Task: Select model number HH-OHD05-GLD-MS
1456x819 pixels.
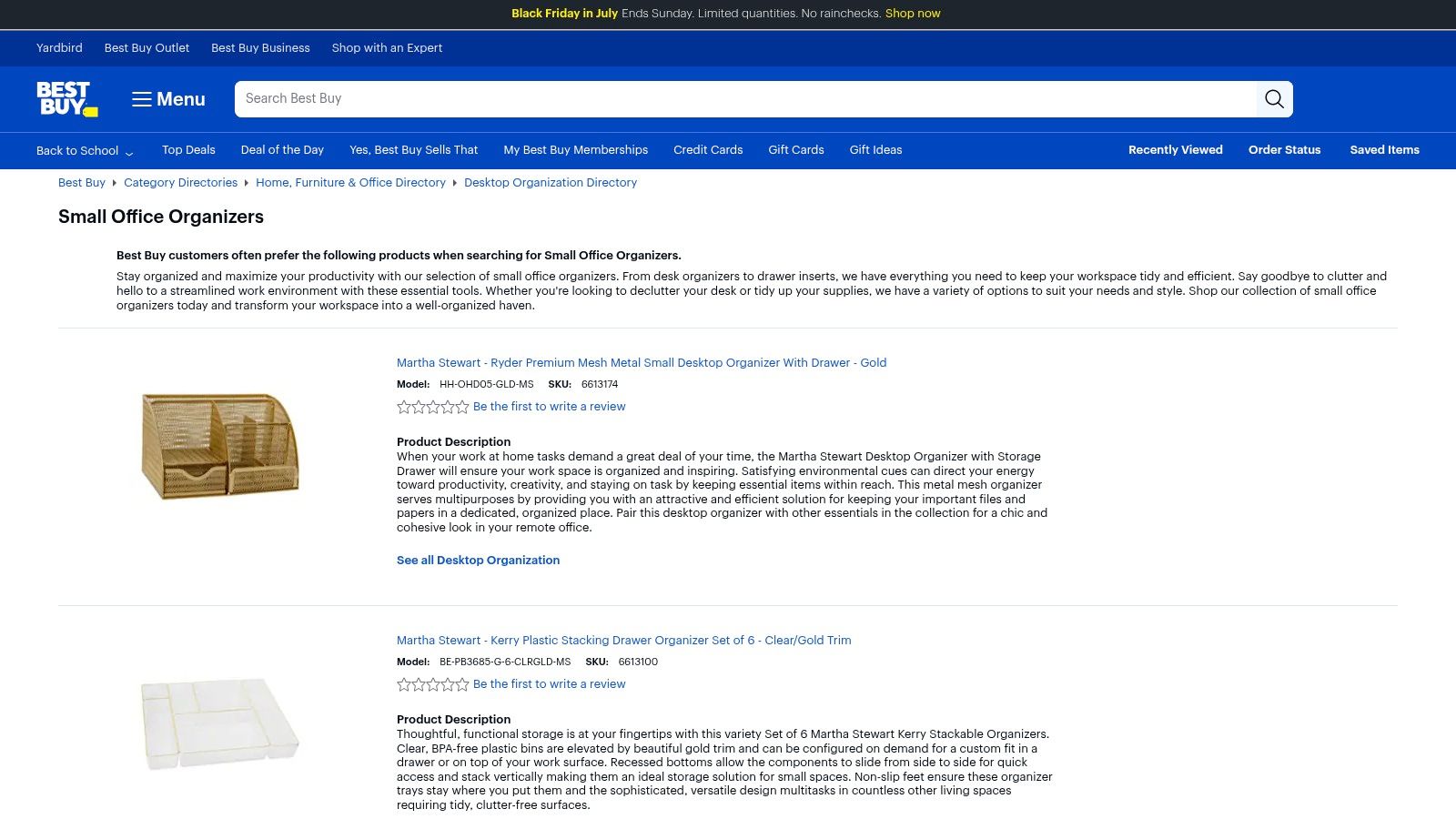Action: 487,385
